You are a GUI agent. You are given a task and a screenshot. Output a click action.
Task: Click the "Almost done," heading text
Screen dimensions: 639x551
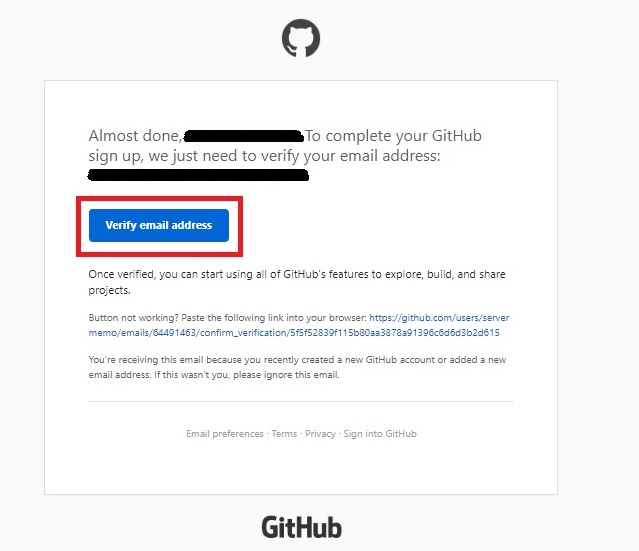click(135, 136)
